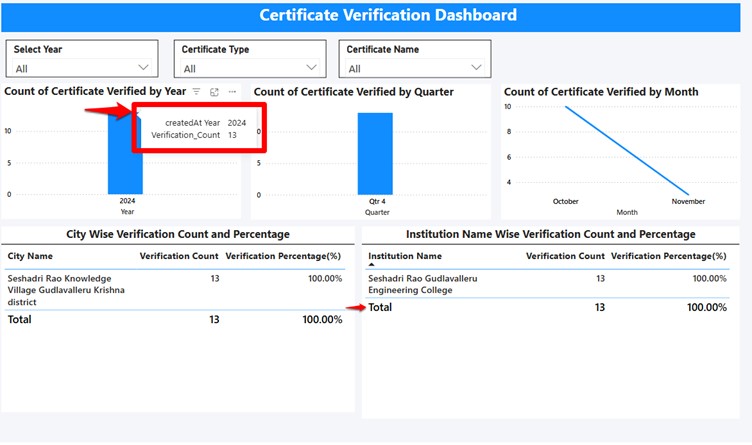Expand the Certificate Name dropdown
Image resolution: width=752 pixels, height=445 pixels.
(x=476, y=68)
